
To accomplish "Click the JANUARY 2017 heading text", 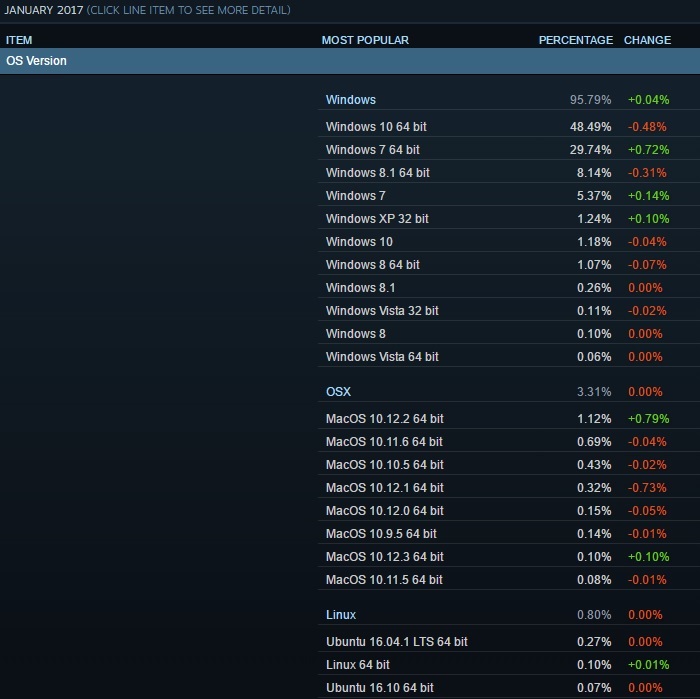I will tap(44, 10).
